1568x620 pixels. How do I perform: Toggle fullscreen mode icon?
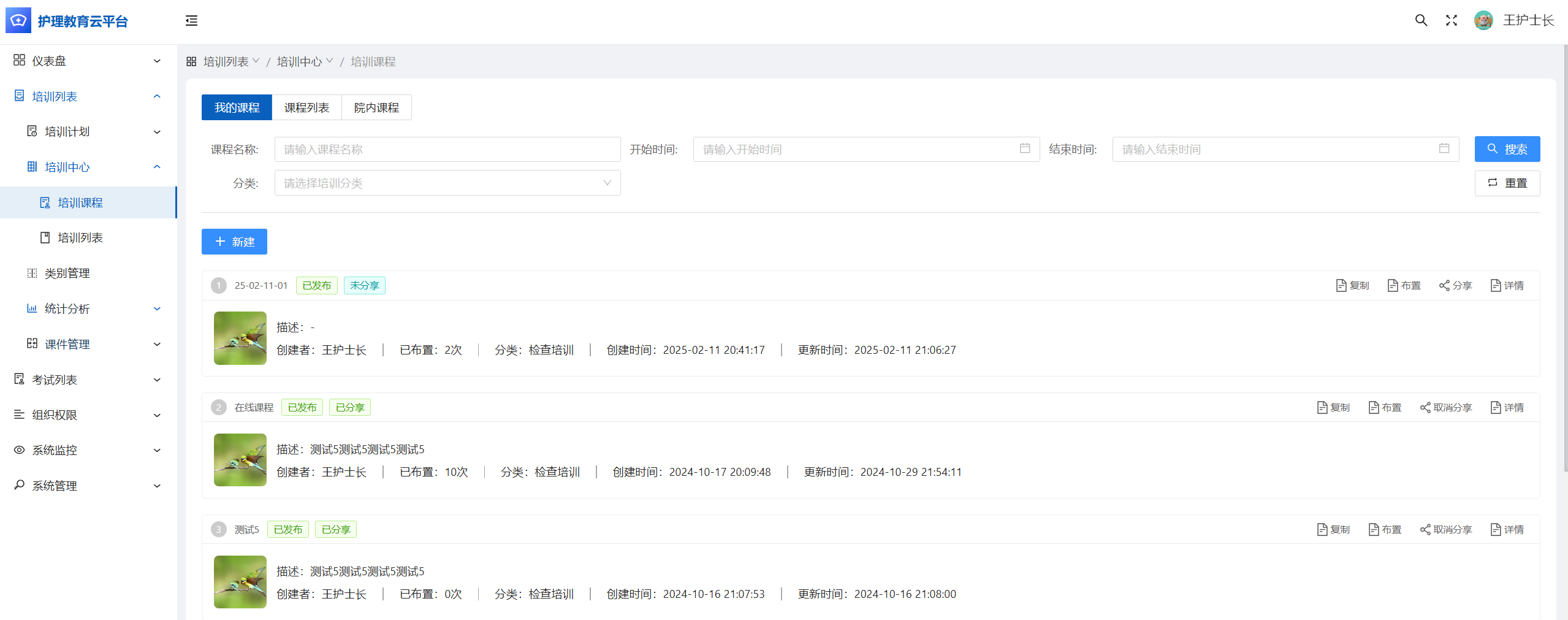1451,20
